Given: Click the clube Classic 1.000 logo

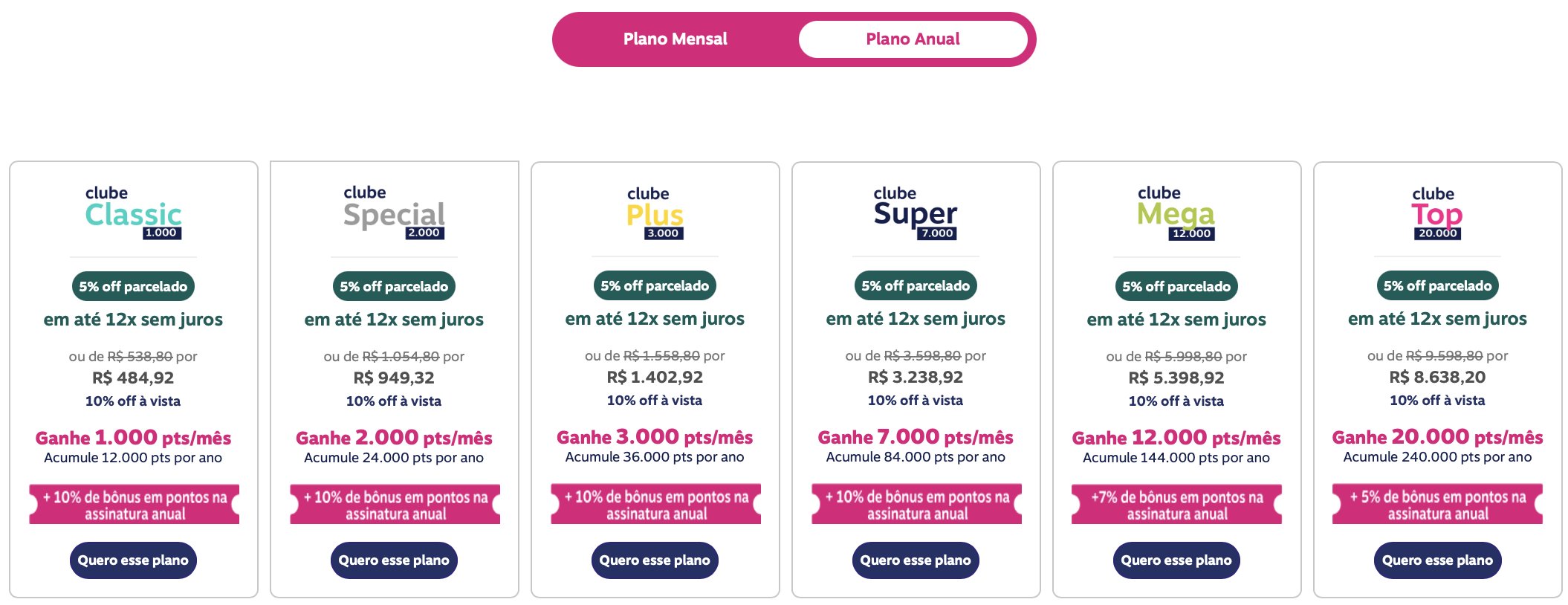Looking at the screenshot, I should 133,213.
